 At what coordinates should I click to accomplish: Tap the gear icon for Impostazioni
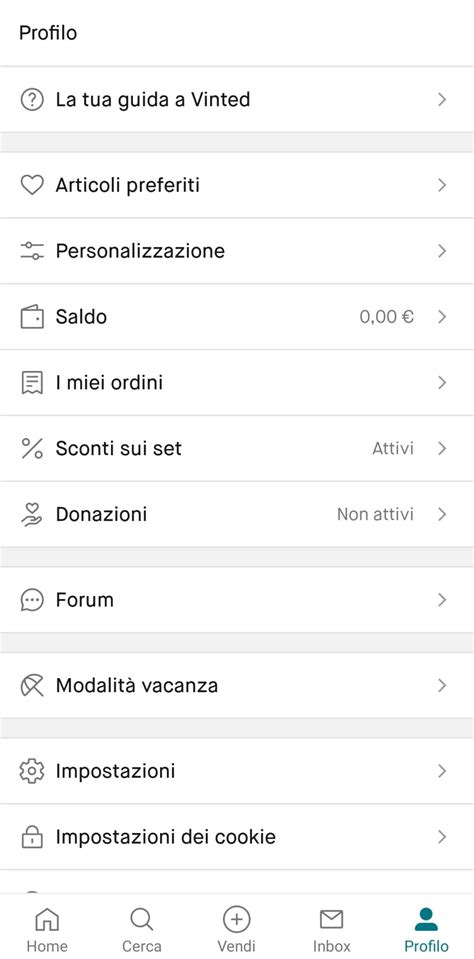[x=32, y=771]
